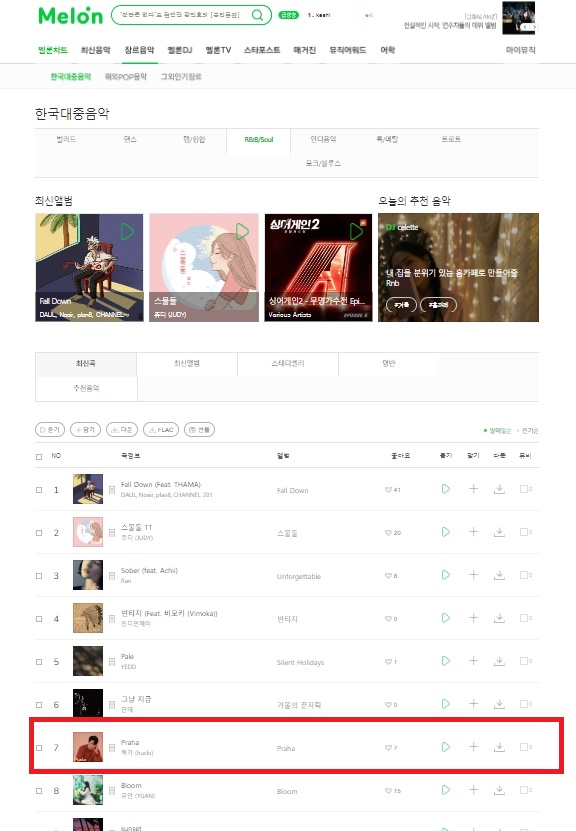Tick the checkbox for song number 3

(x=39, y=576)
